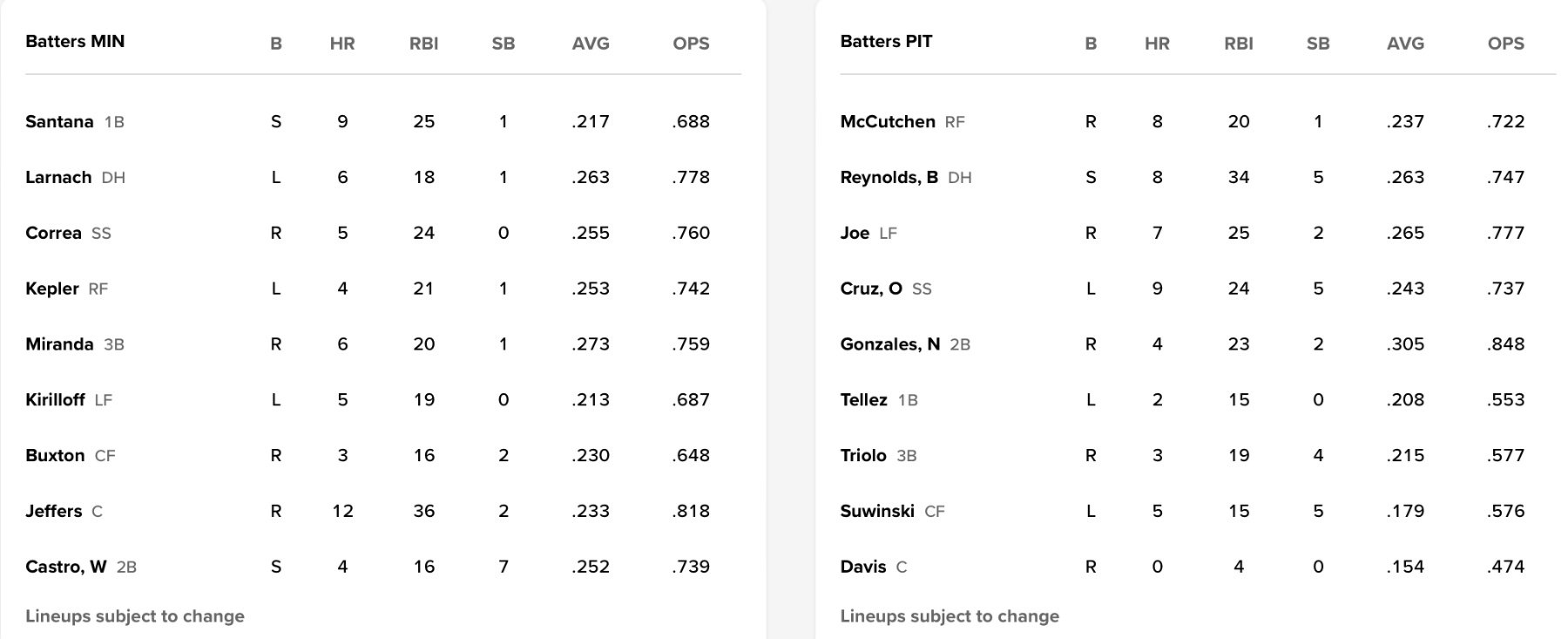Open Kepler RF player profile
This screenshot has width=1568, height=639.
pyautogui.click(x=52, y=289)
